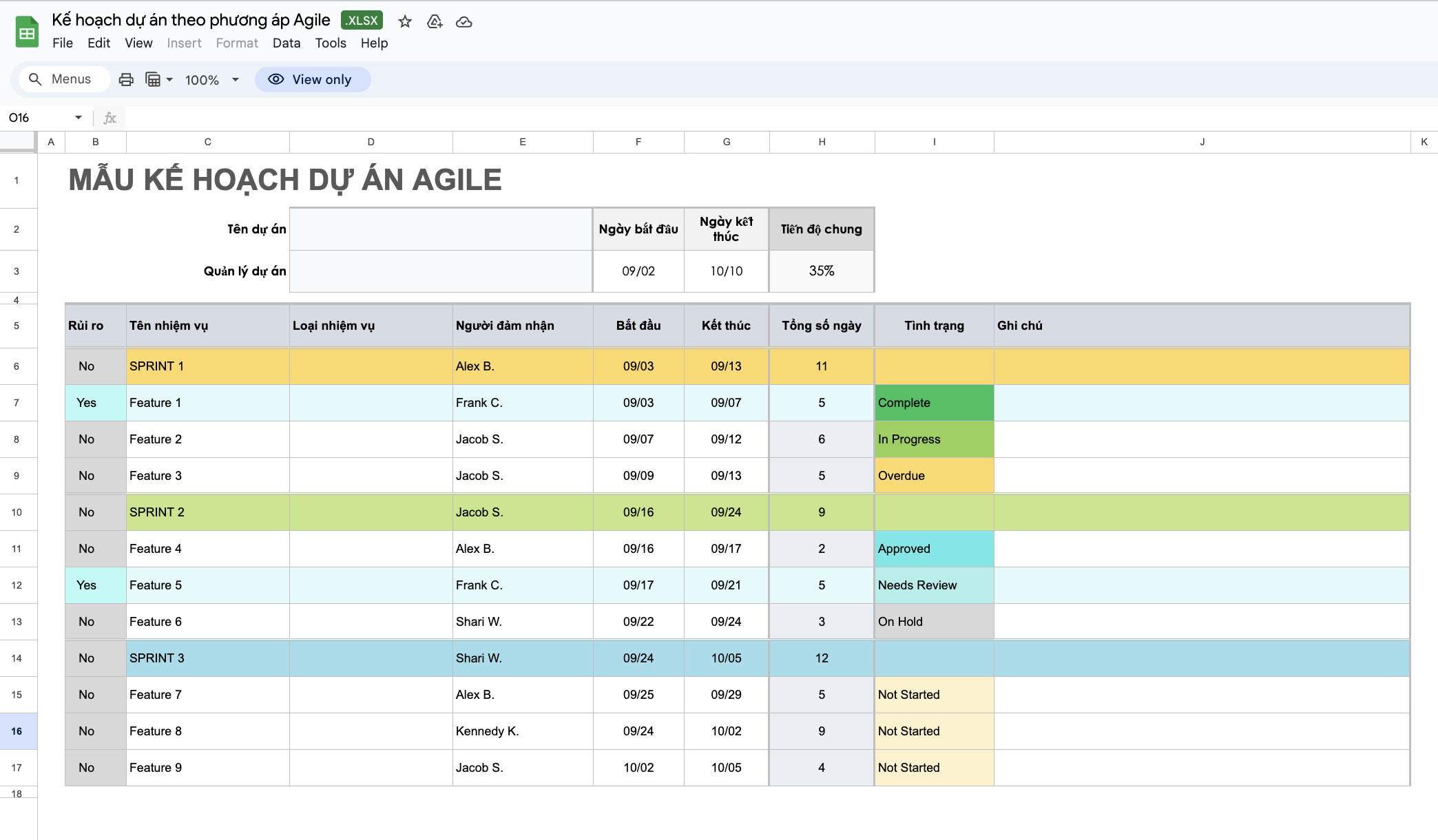Click the Google Sheets home icon
Viewport: 1438px width, 840px height.
27,32
